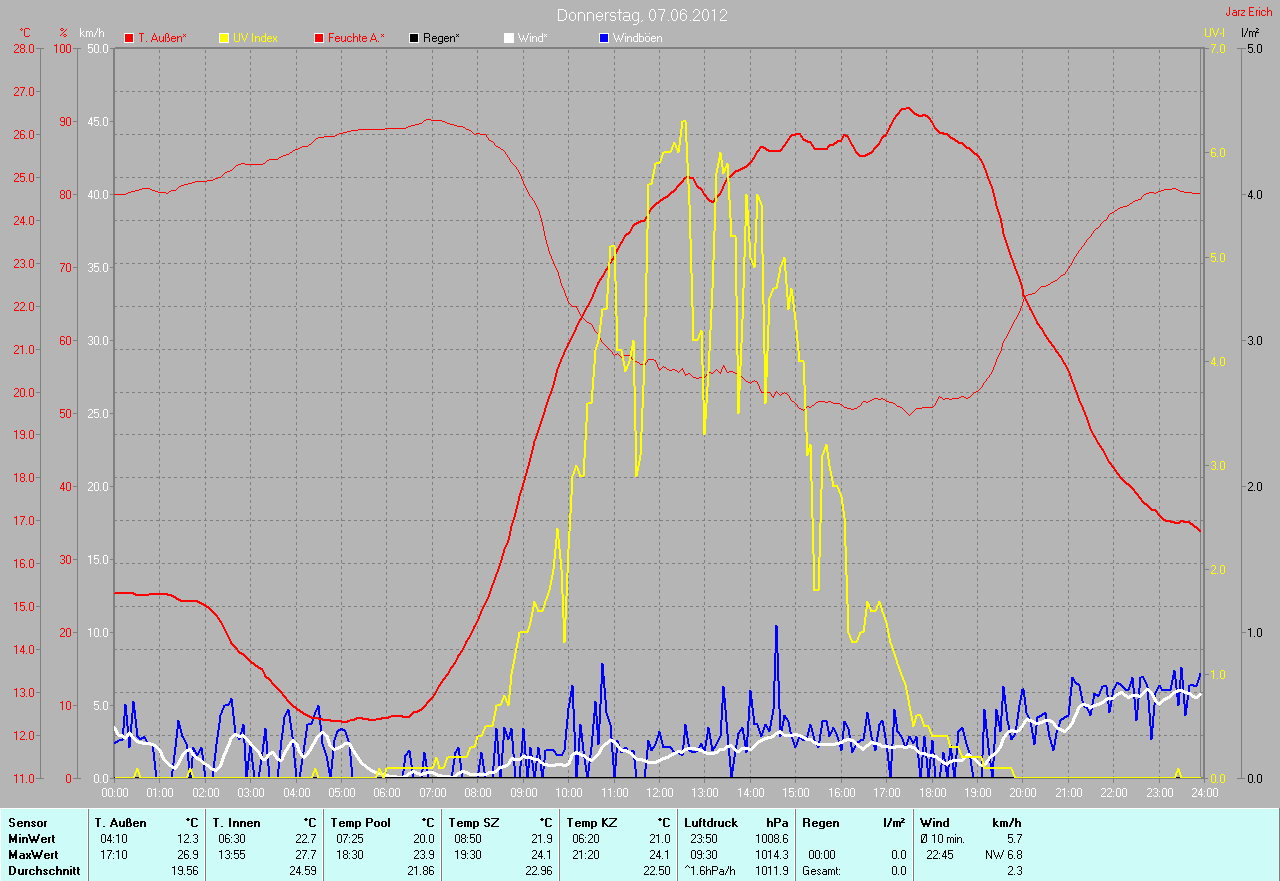Click the chart title "Donnerstag, 07.06.2012"
Viewport: 1280px width, 881px height.
642,15
